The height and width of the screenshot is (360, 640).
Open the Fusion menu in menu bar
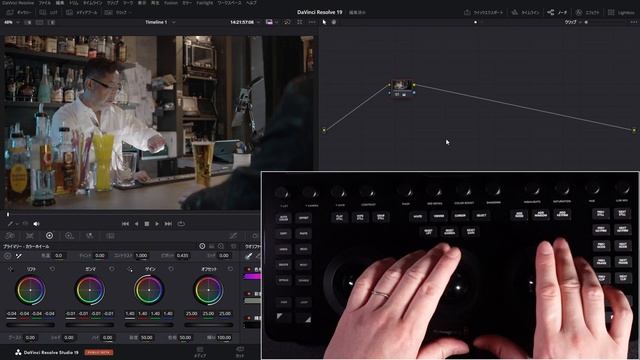(x=171, y=3)
